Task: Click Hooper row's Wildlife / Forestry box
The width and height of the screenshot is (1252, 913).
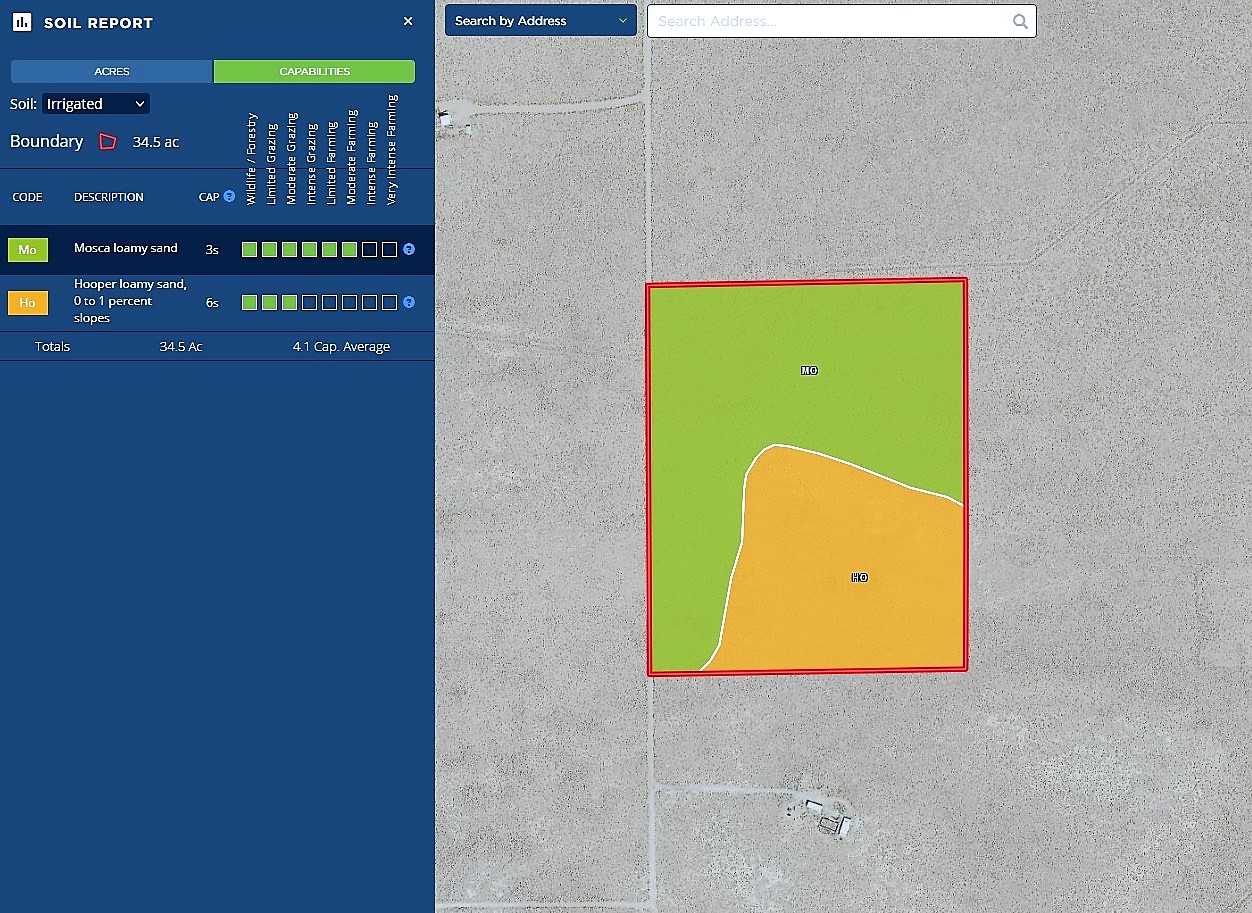Action: click(x=249, y=302)
